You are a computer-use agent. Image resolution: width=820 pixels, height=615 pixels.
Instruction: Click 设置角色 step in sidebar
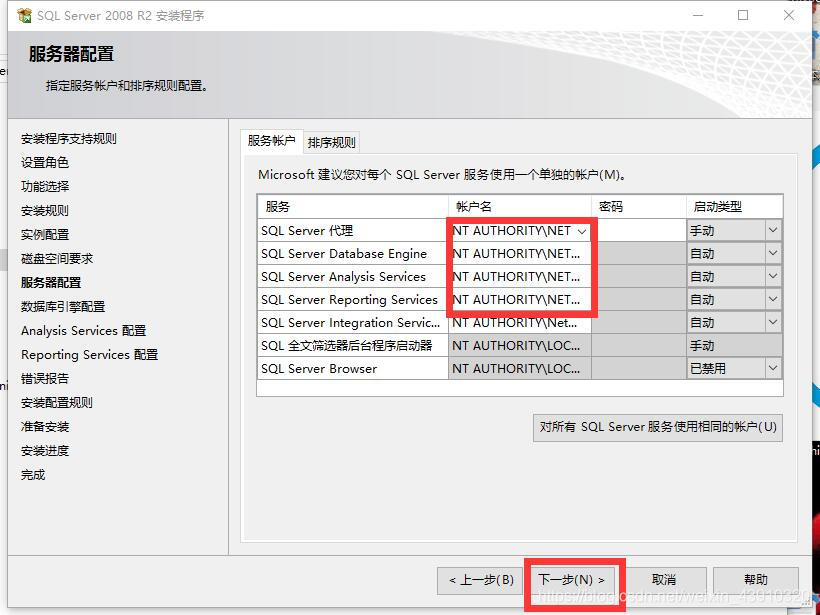click(45, 163)
